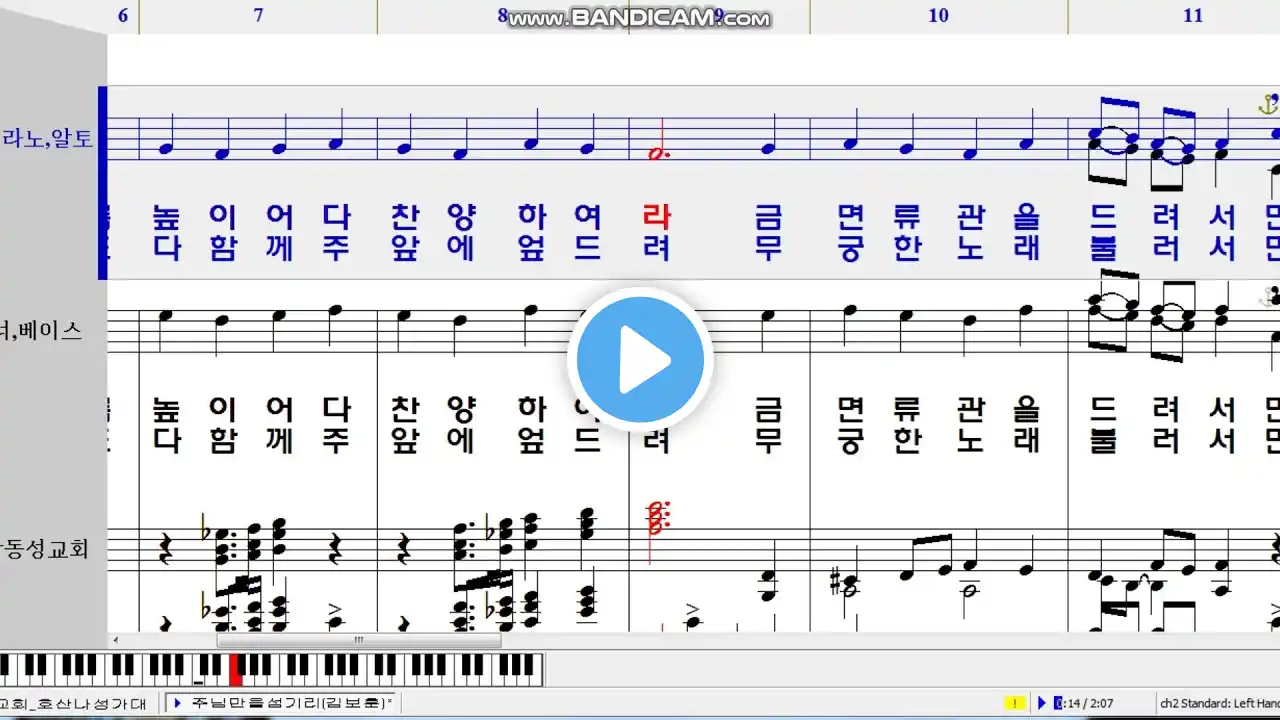This screenshot has height=720, width=1280.
Task: Click the horizontal scrollbar thumb
Action: (359, 640)
